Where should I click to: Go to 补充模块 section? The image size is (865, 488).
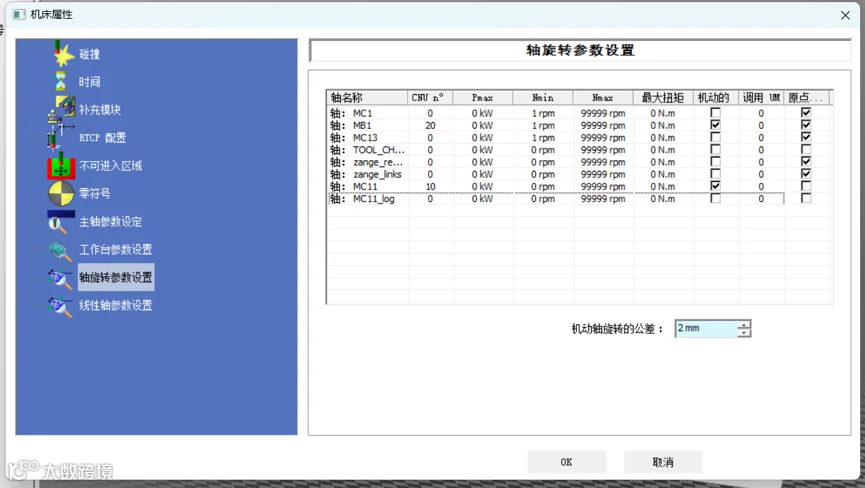pos(100,110)
